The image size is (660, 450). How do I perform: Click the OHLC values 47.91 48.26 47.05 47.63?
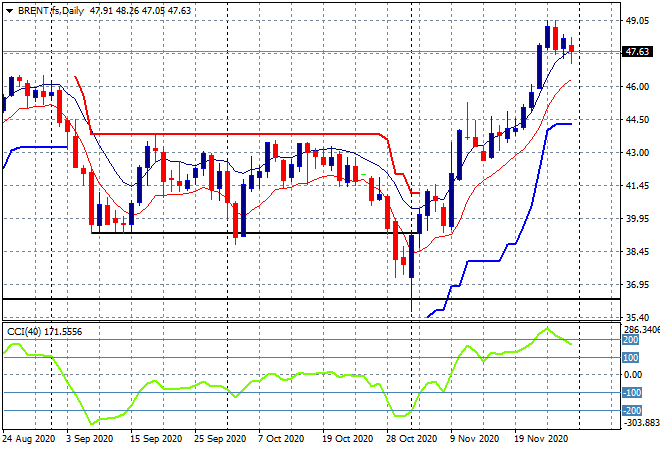pyautogui.click(x=140, y=11)
